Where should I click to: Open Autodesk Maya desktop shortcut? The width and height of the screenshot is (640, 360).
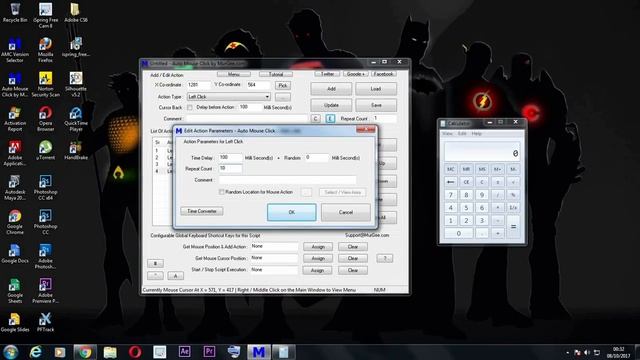click(x=15, y=187)
